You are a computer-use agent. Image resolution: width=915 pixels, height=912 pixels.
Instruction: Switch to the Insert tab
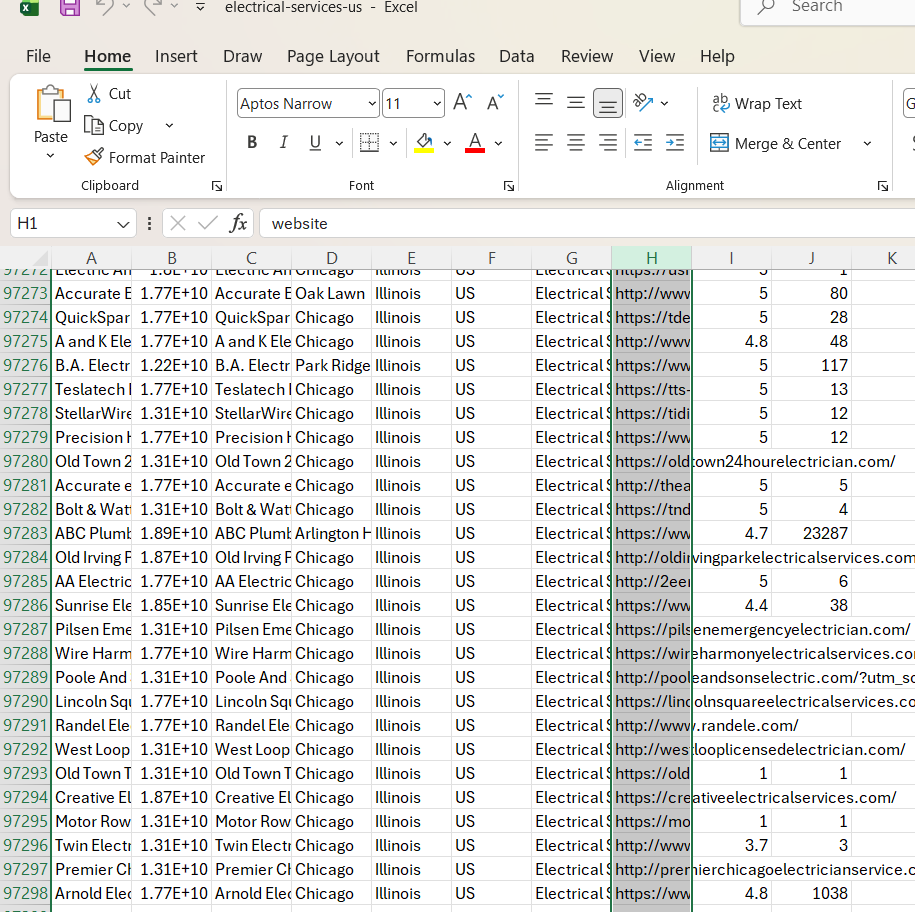point(176,56)
